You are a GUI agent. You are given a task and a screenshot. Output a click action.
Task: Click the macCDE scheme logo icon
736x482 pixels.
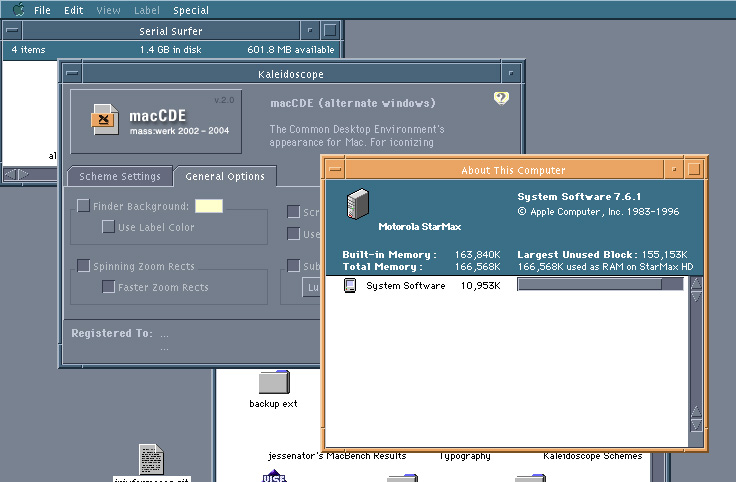click(x=101, y=120)
